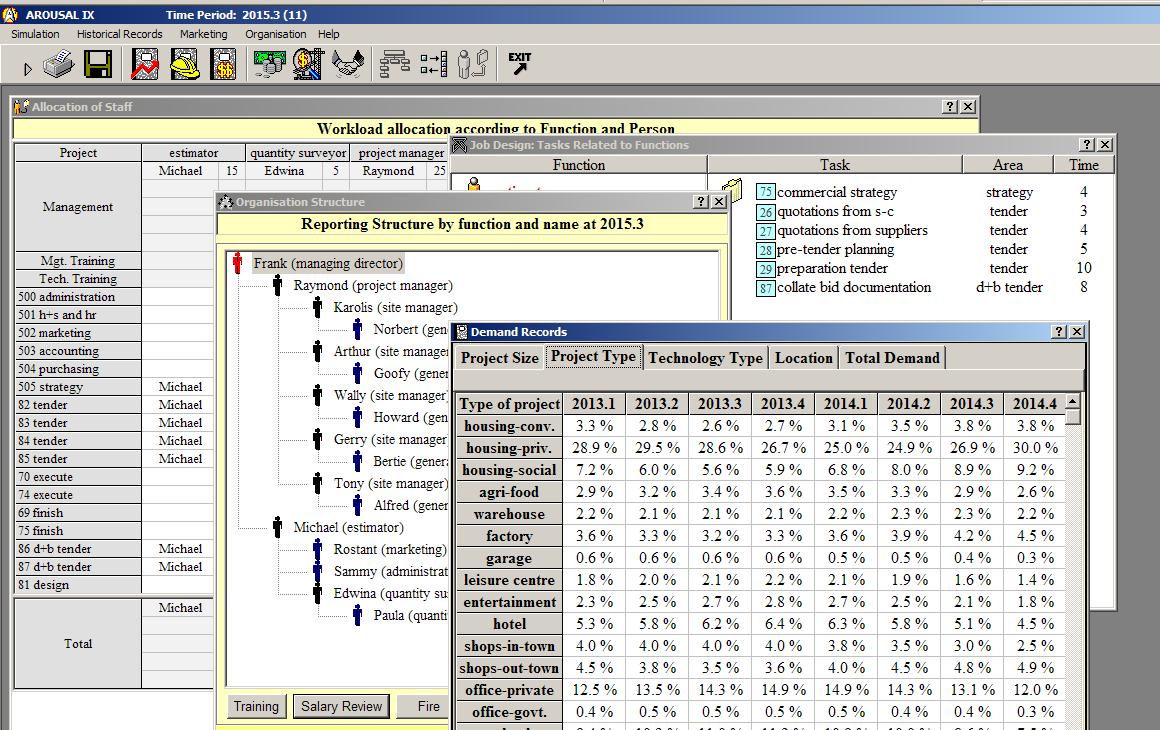Open the handshake icon in the toolbar

pyautogui.click(x=348, y=66)
